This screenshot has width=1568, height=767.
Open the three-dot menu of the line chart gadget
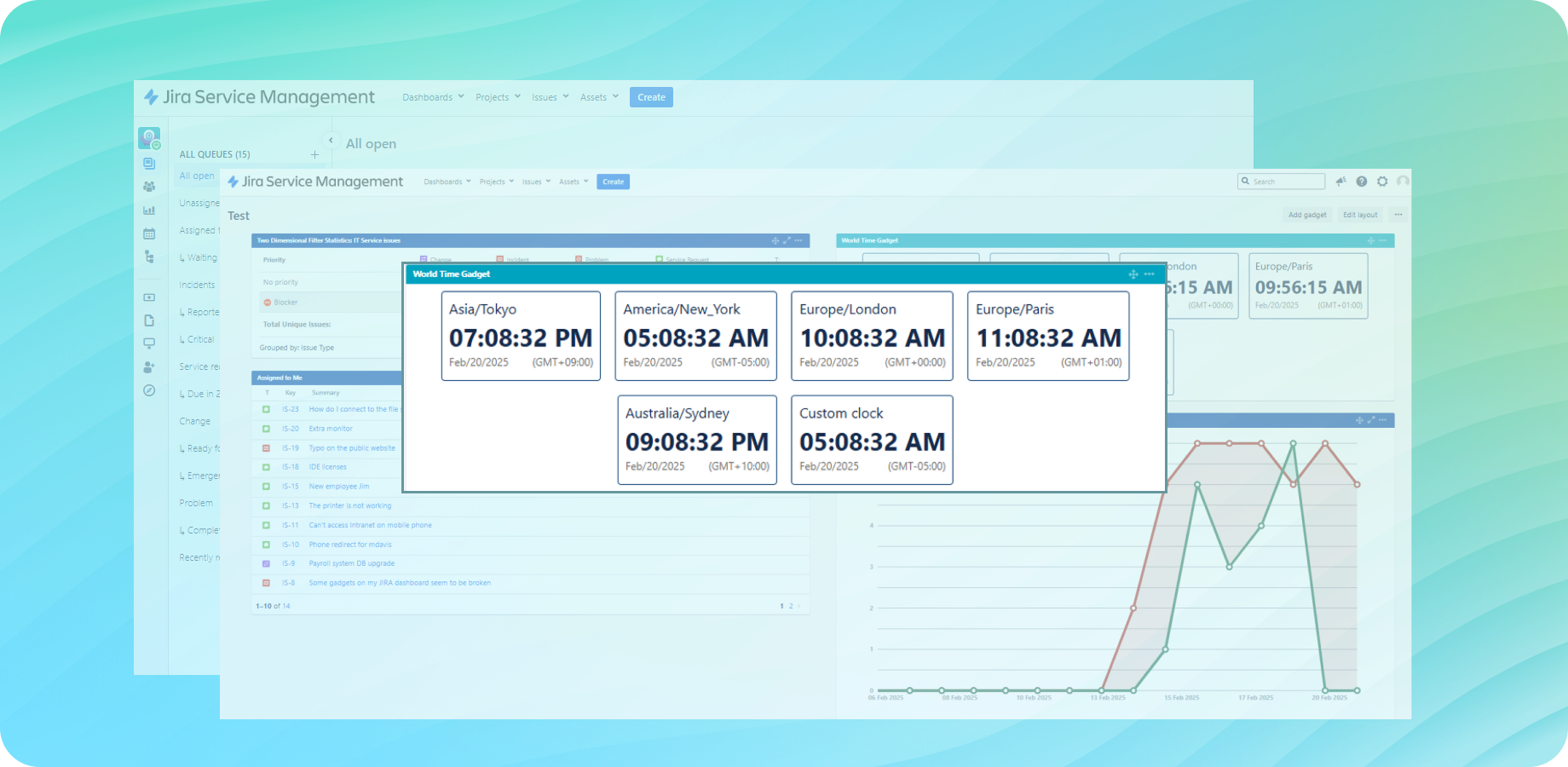(x=1383, y=420)
